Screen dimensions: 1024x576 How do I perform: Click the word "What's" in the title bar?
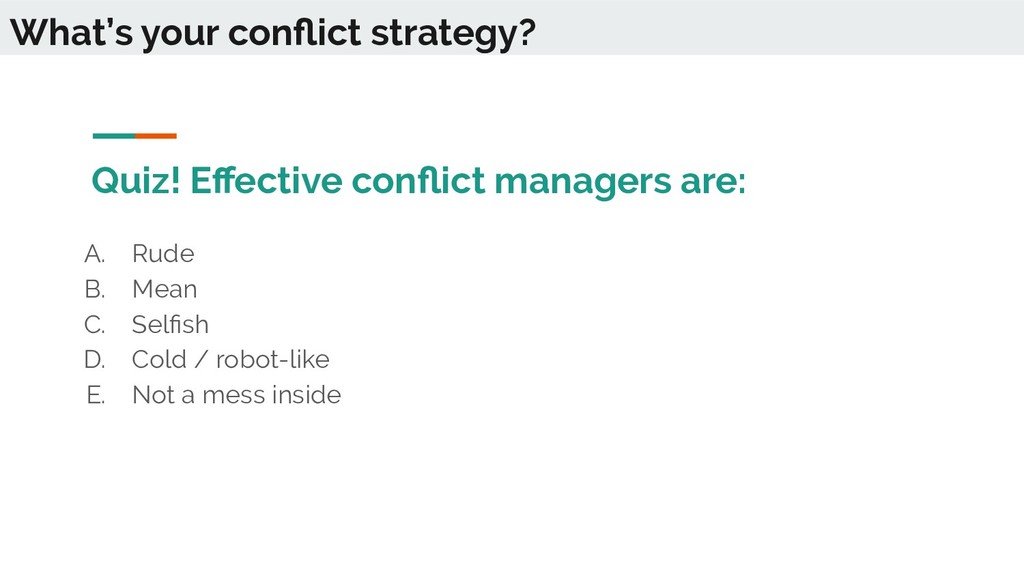click(x=71, y=32)
